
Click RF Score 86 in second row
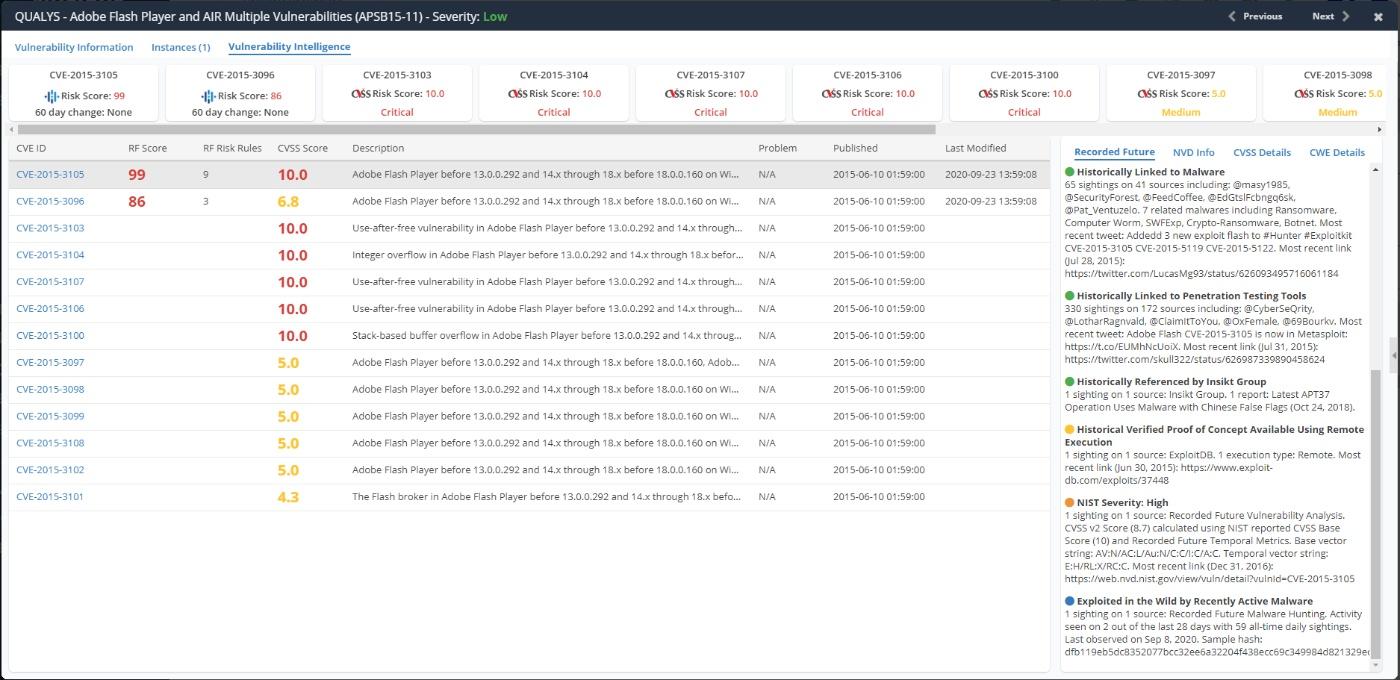pyautogui.click(x=137, y=202)
